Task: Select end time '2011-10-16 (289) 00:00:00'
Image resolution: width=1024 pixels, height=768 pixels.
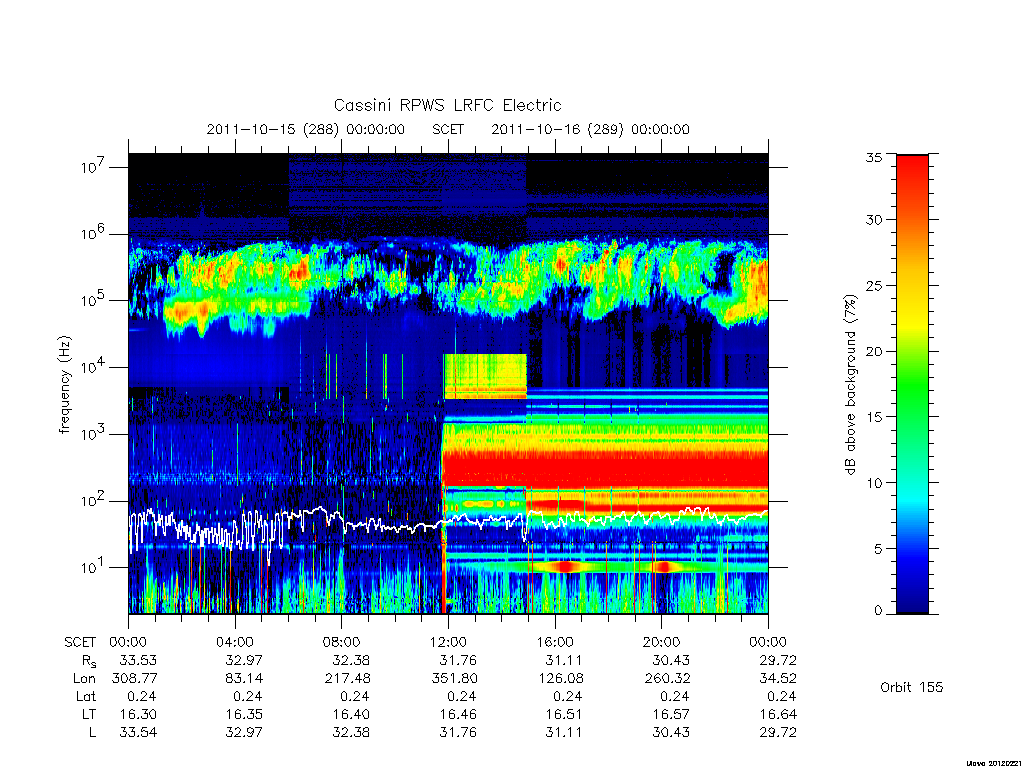Action: tap(590, 129)
